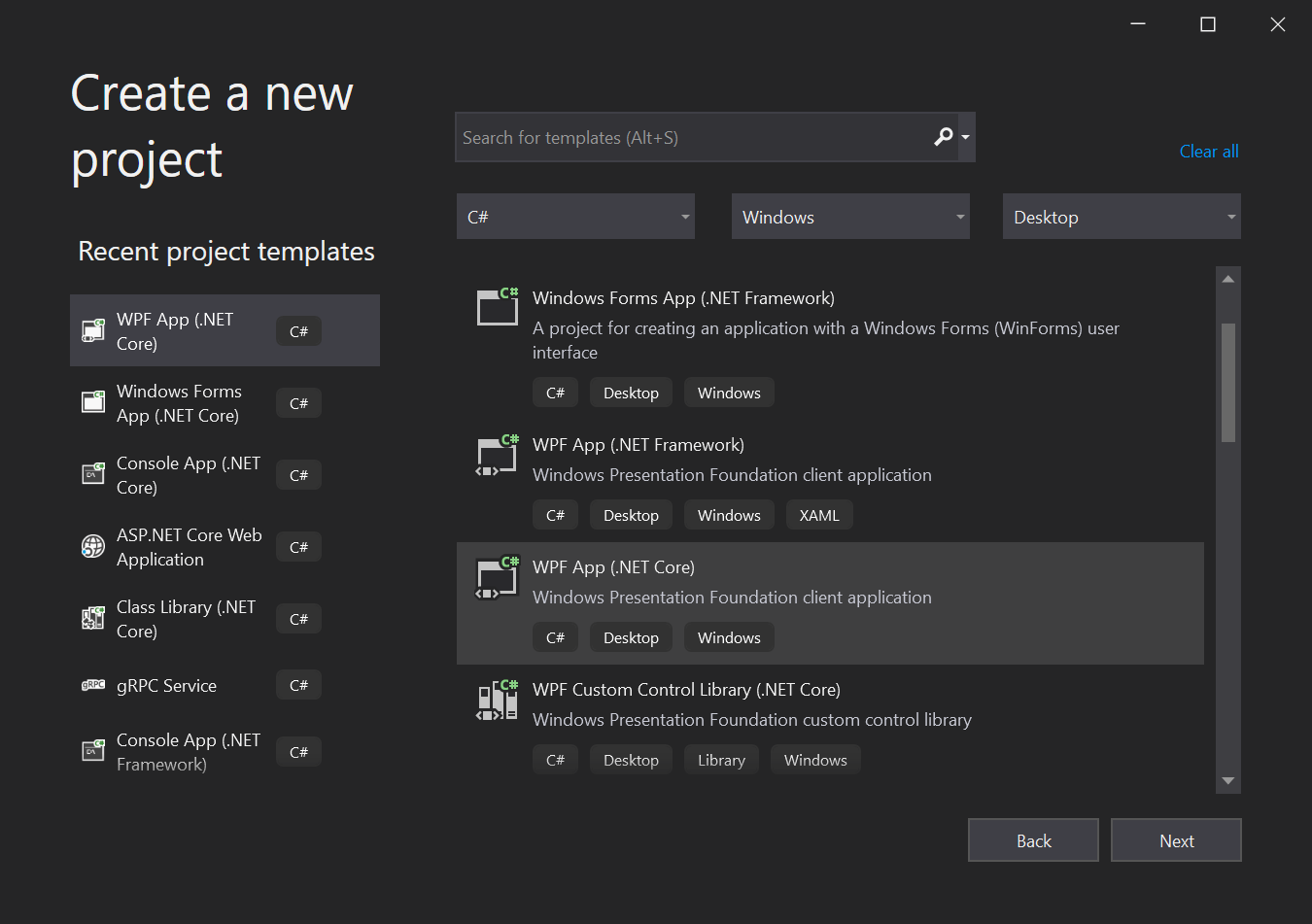The width and height of the screenshot is (1312, 924).
Task: Click the ASP.NET Core Web Application globe icon
Action: tap(93, 546)
